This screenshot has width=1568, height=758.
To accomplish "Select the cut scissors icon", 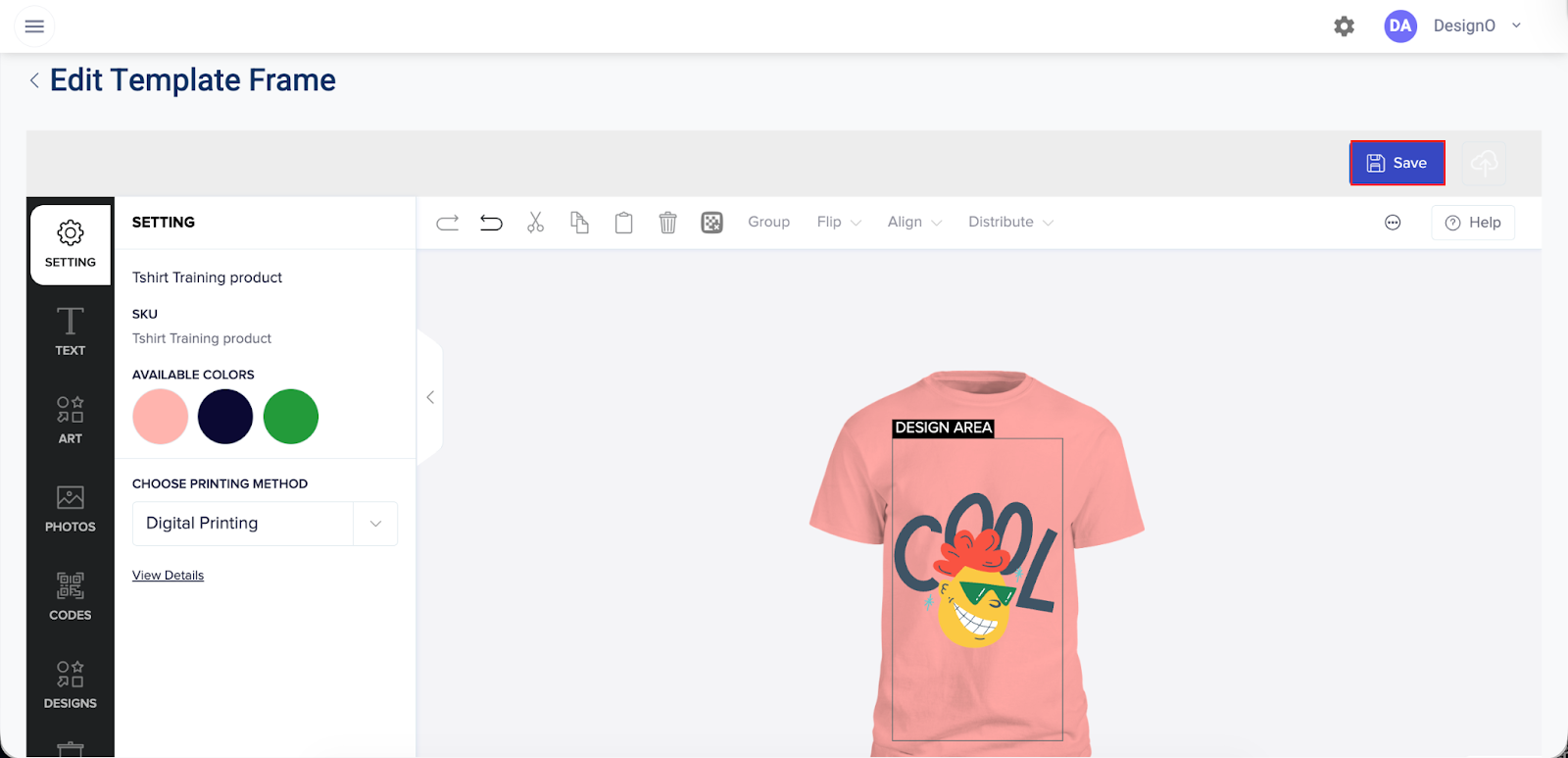I will pyautogui.click(x=535, y=223).
